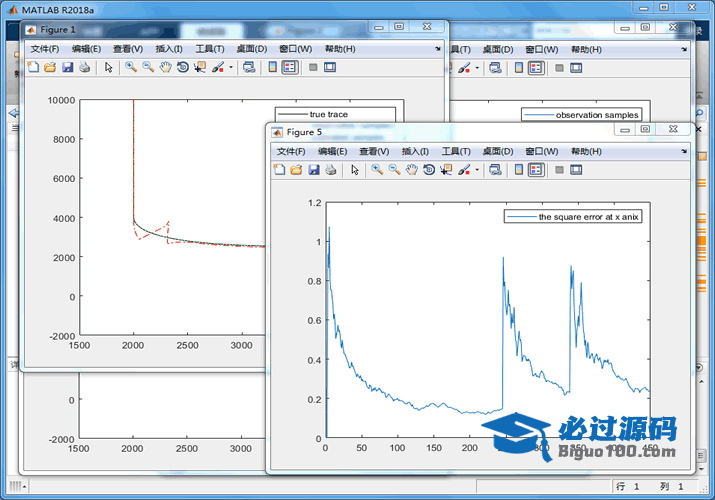This screenshot has height=500, width=715.
Task: Open 插入(I) menu in Figure 5
Action: pyautogui.click(x=415, y=151)
